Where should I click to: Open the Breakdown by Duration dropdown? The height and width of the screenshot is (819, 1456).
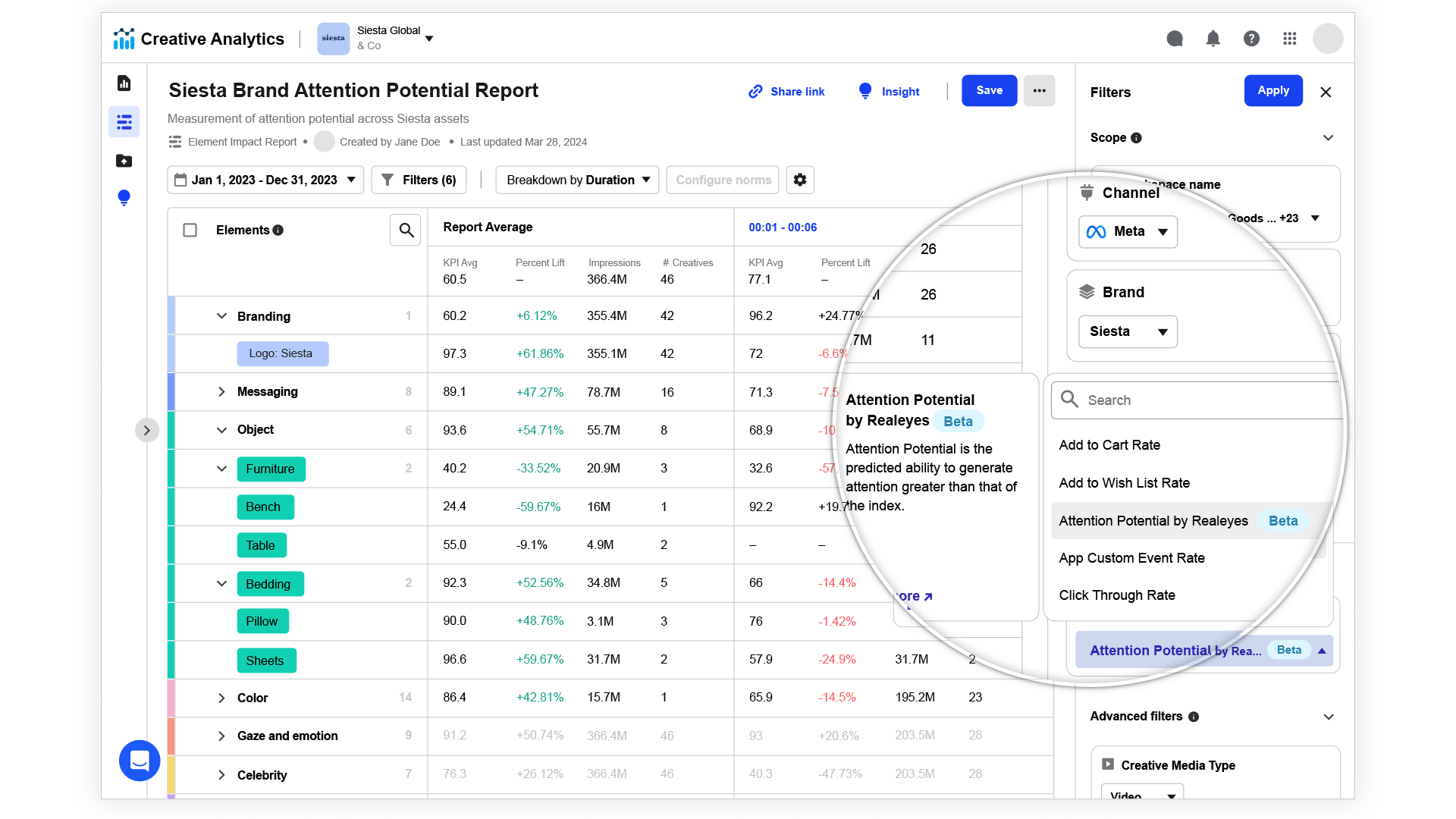[576, 180]
